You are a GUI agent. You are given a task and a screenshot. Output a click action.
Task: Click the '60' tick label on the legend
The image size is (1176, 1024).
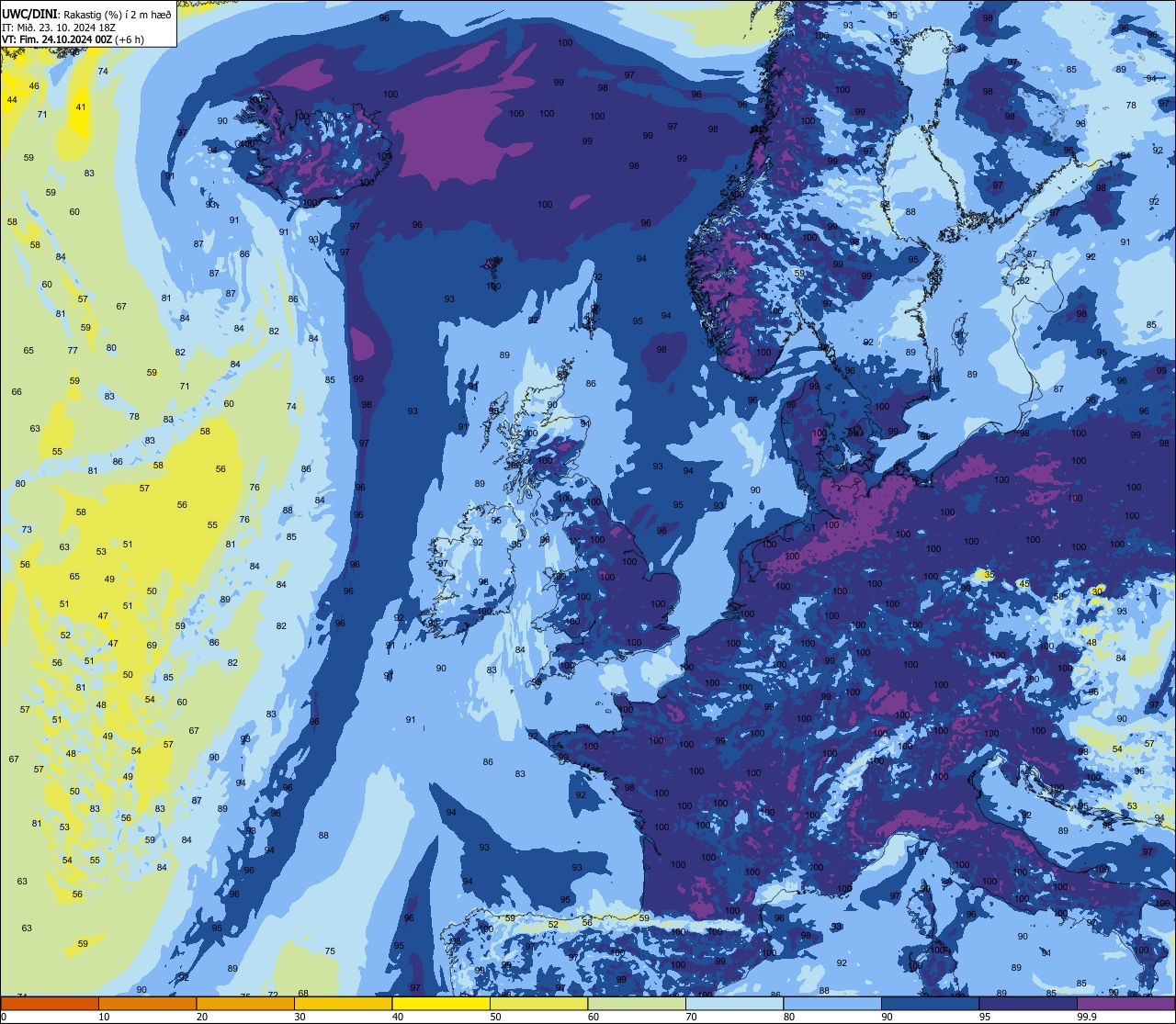[594, 1017]
